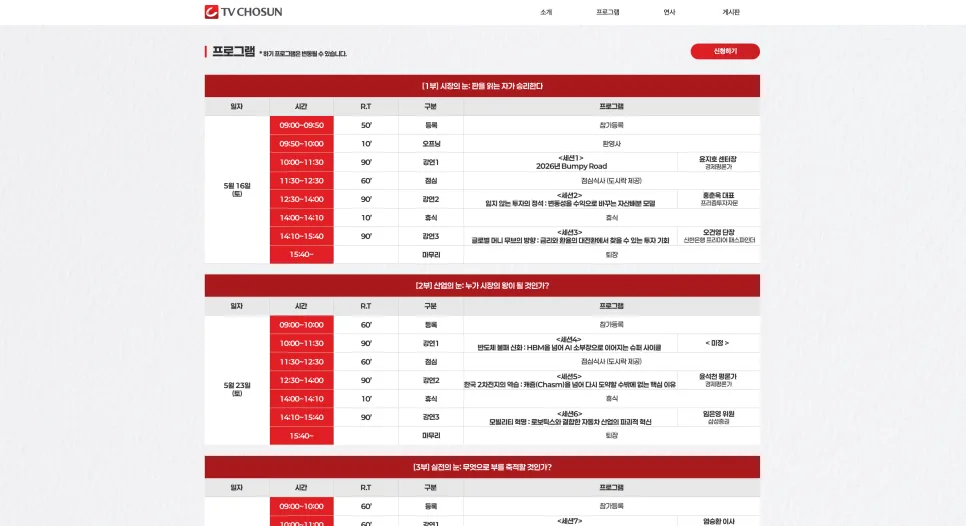Click the [1부] 시장의 눈 section banner
966x526 pixels.
point(482,86)
